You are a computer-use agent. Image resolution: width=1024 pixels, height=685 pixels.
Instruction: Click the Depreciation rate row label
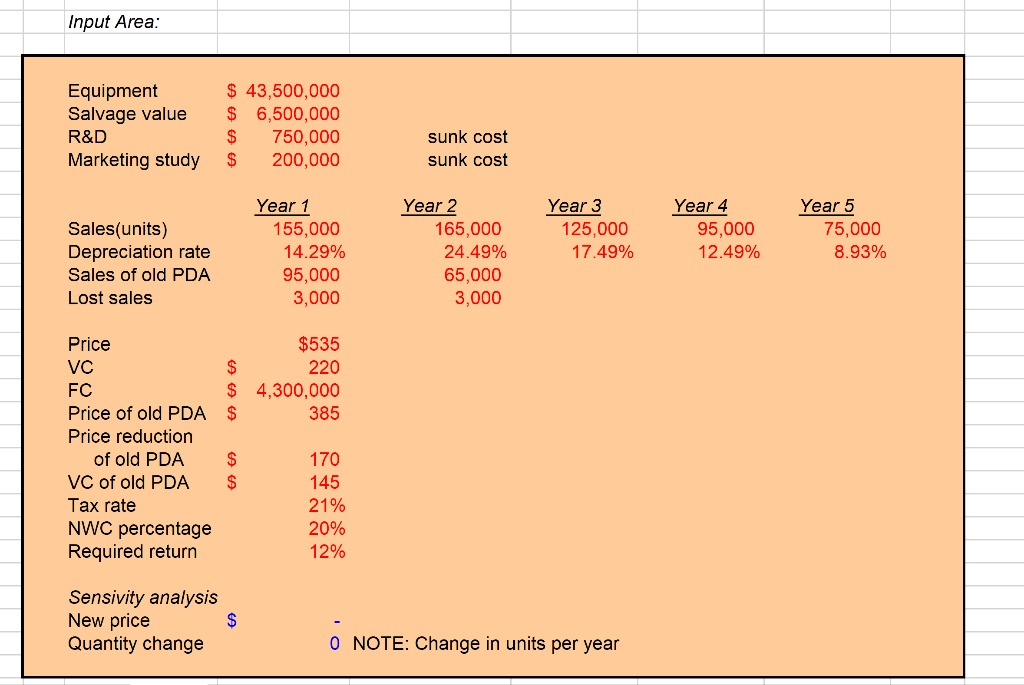pos(139,252)
